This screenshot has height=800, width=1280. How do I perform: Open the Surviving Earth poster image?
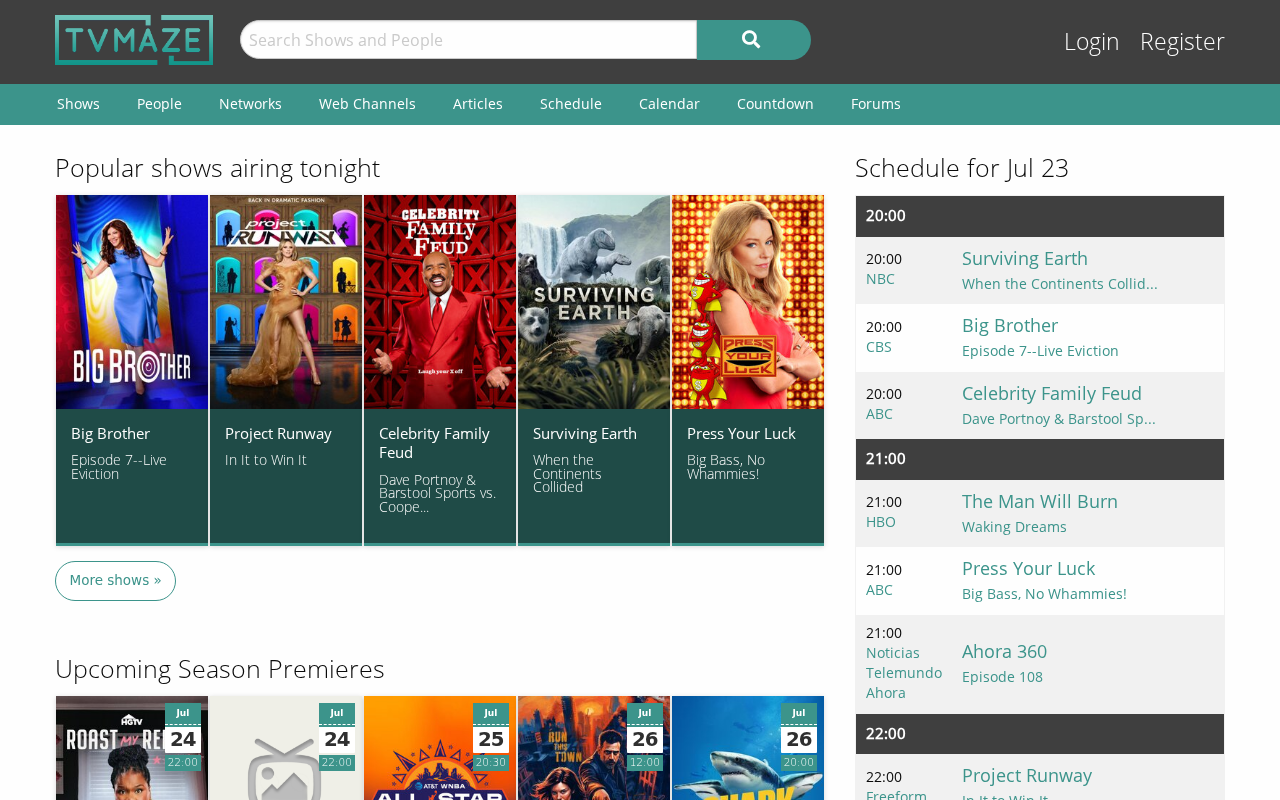594,302
